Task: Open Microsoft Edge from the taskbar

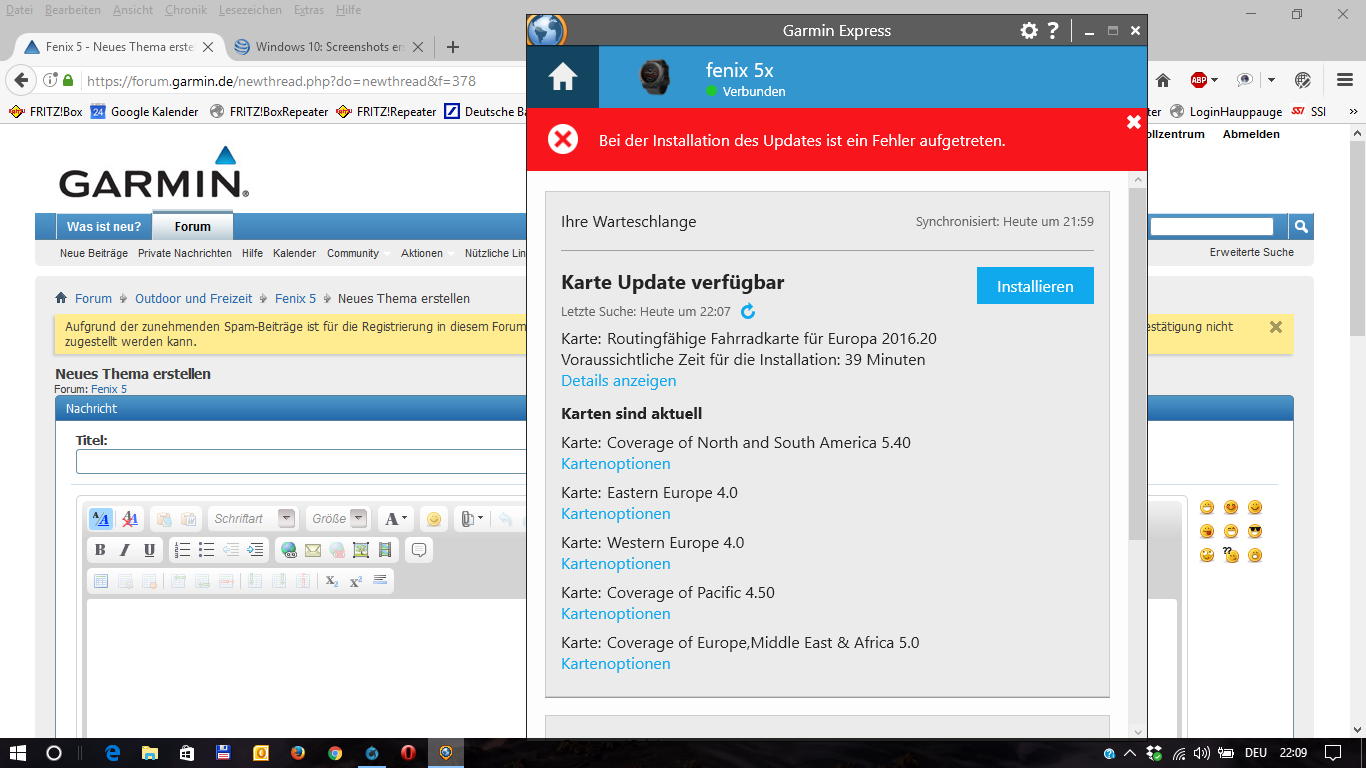Action: (113, 753)
